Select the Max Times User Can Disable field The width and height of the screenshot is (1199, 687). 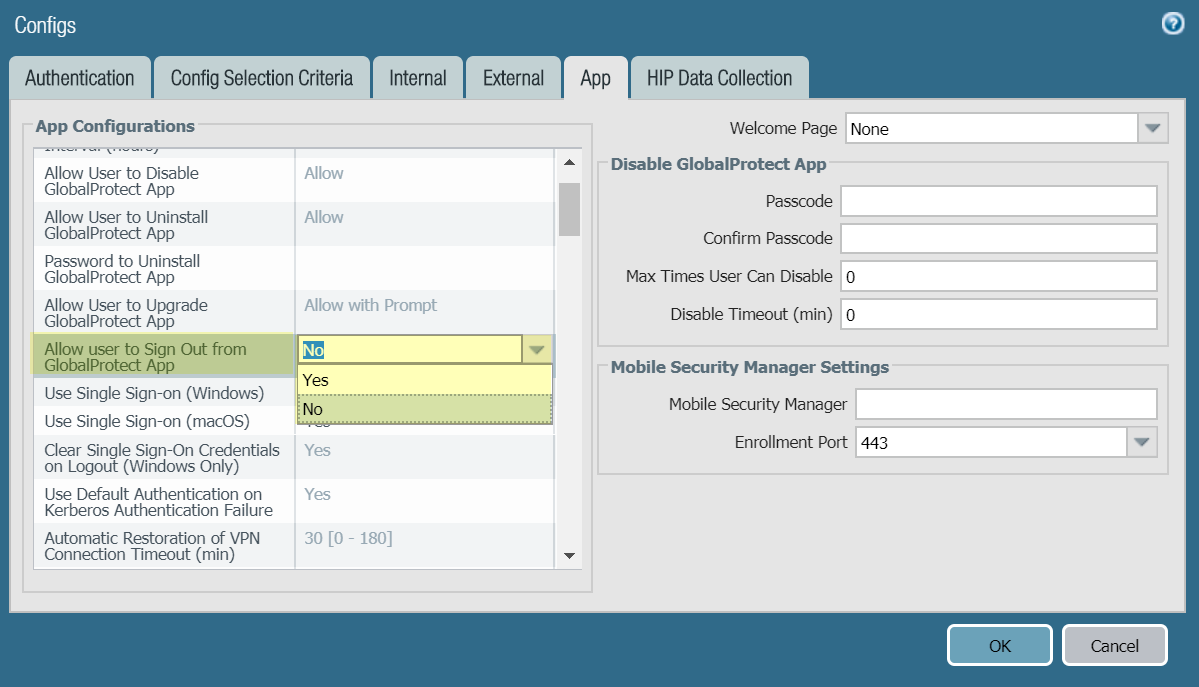[998, 276]
